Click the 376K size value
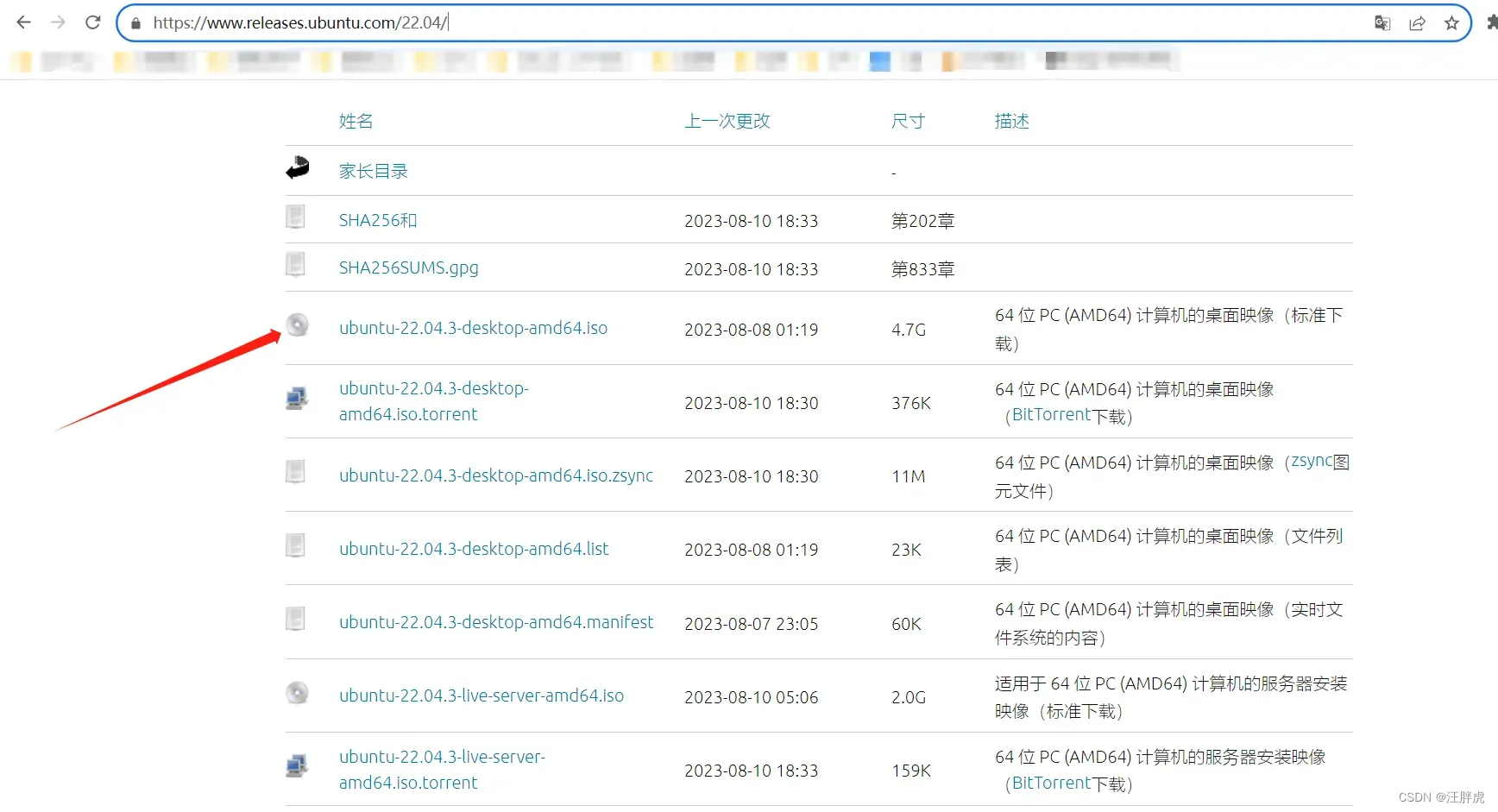The height and width of the screenshot is (812, 1498). (911, 403)
